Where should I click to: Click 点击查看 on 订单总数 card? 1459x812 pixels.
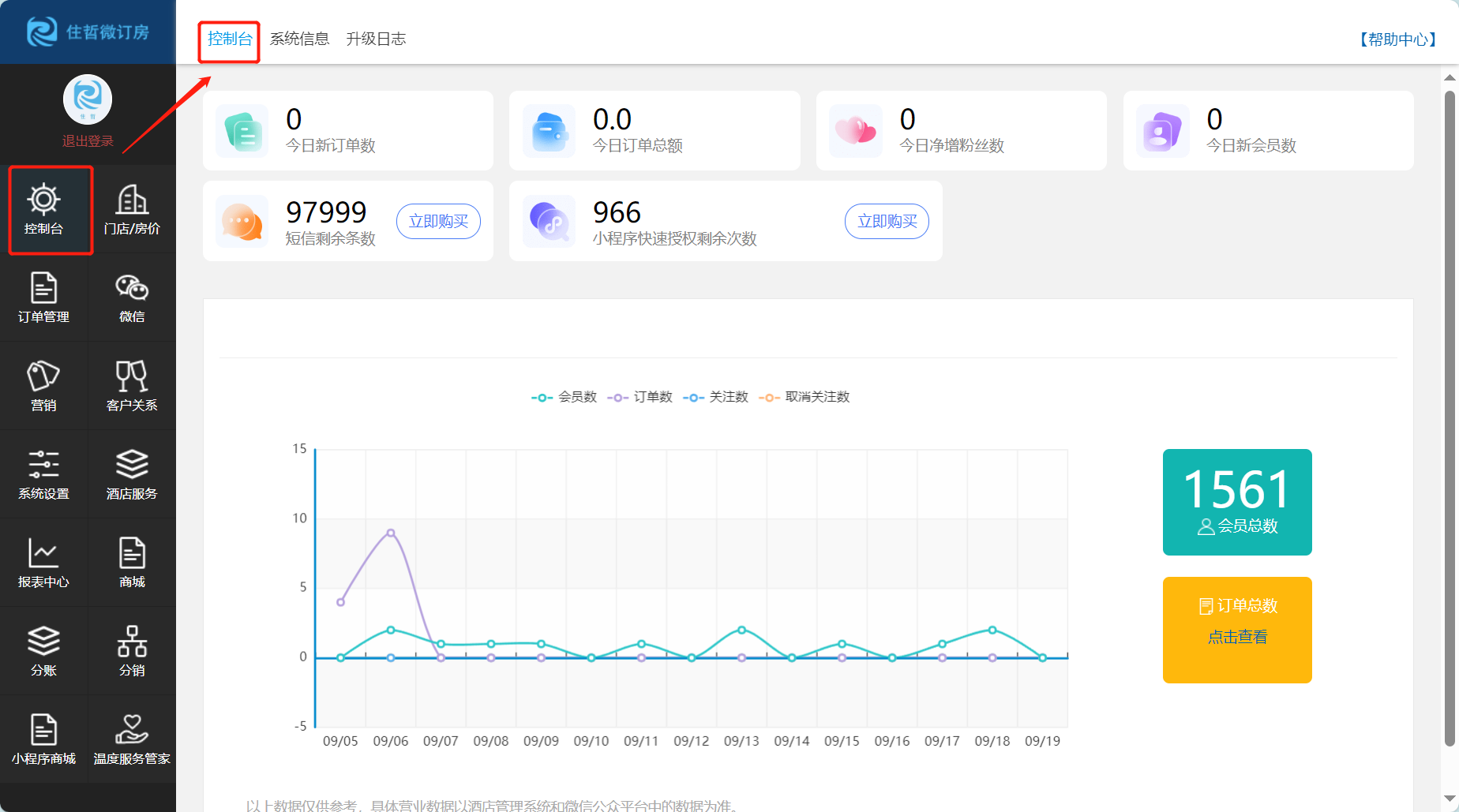1237,638
